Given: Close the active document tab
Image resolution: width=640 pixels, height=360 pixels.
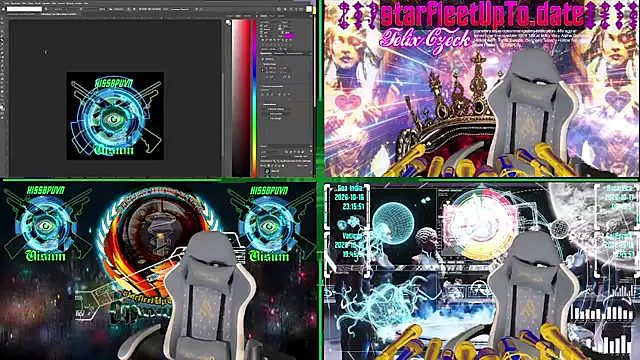Looking at the screenshot, I should coord(78,14).
